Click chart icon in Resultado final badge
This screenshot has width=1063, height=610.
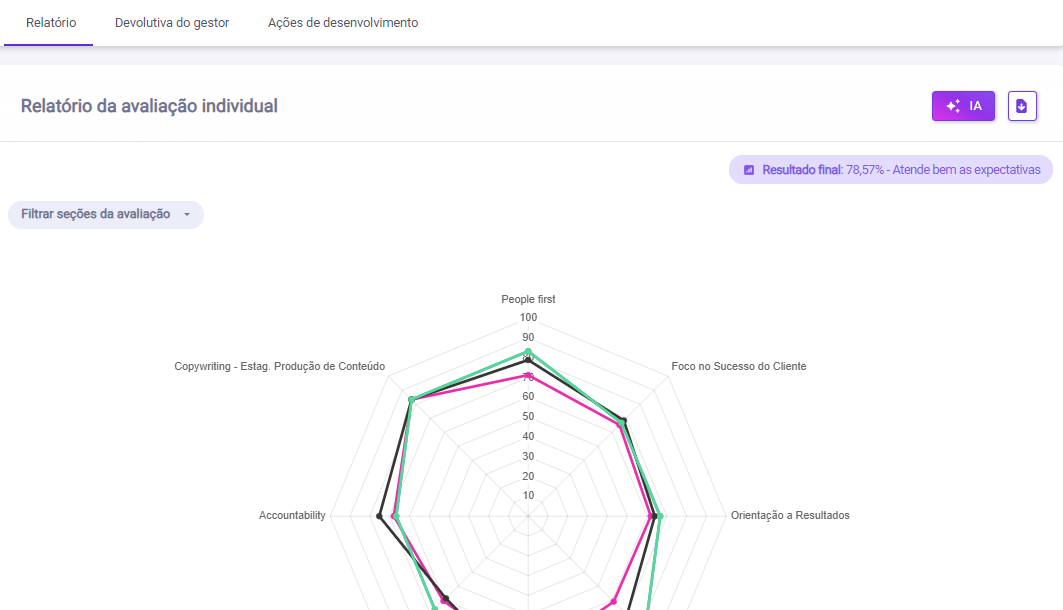click(749, 170)
